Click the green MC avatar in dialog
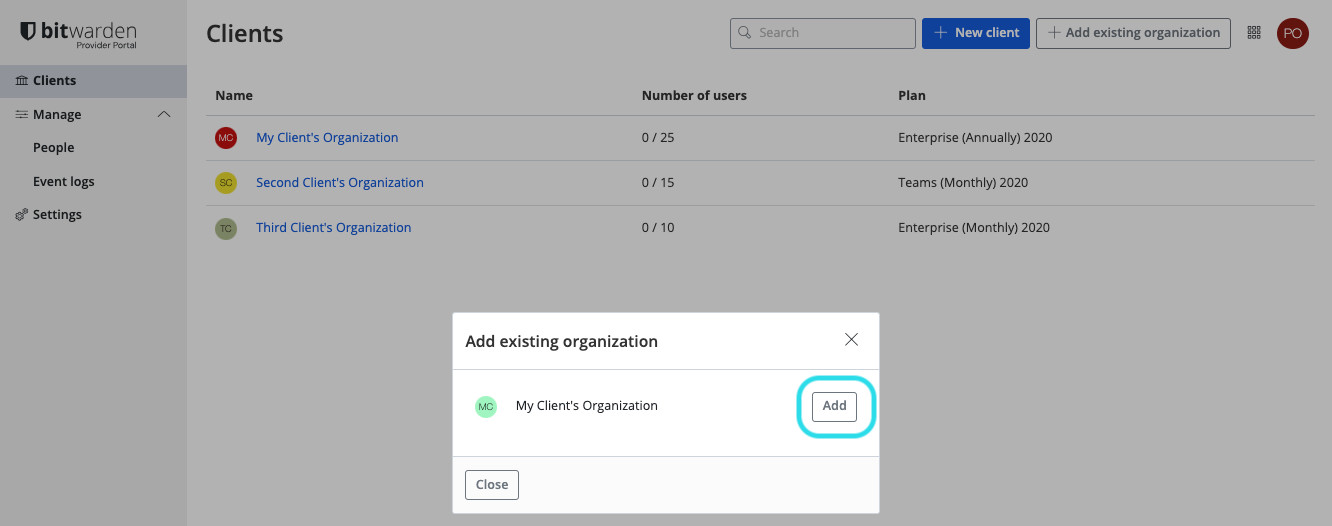 (486, 406)
